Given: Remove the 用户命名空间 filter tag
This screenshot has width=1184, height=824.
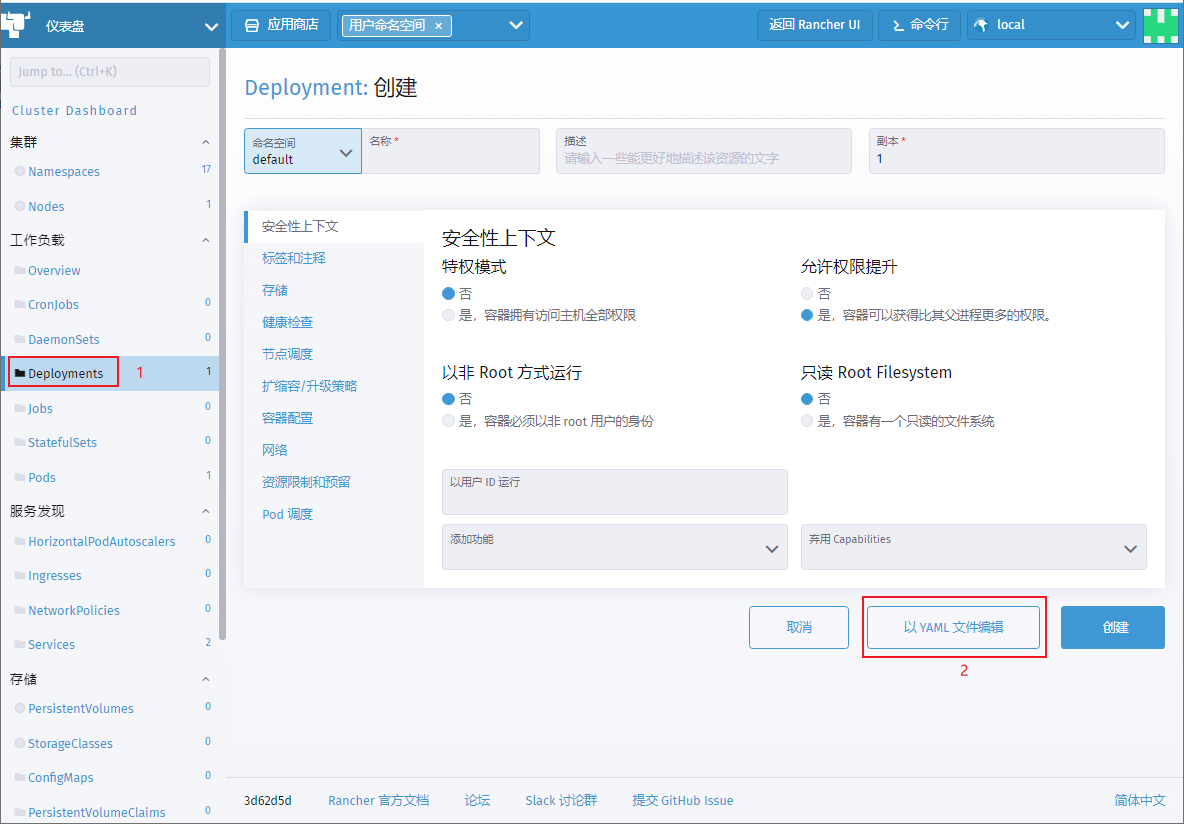Looking at the screenshot, I should click(439, 26).
